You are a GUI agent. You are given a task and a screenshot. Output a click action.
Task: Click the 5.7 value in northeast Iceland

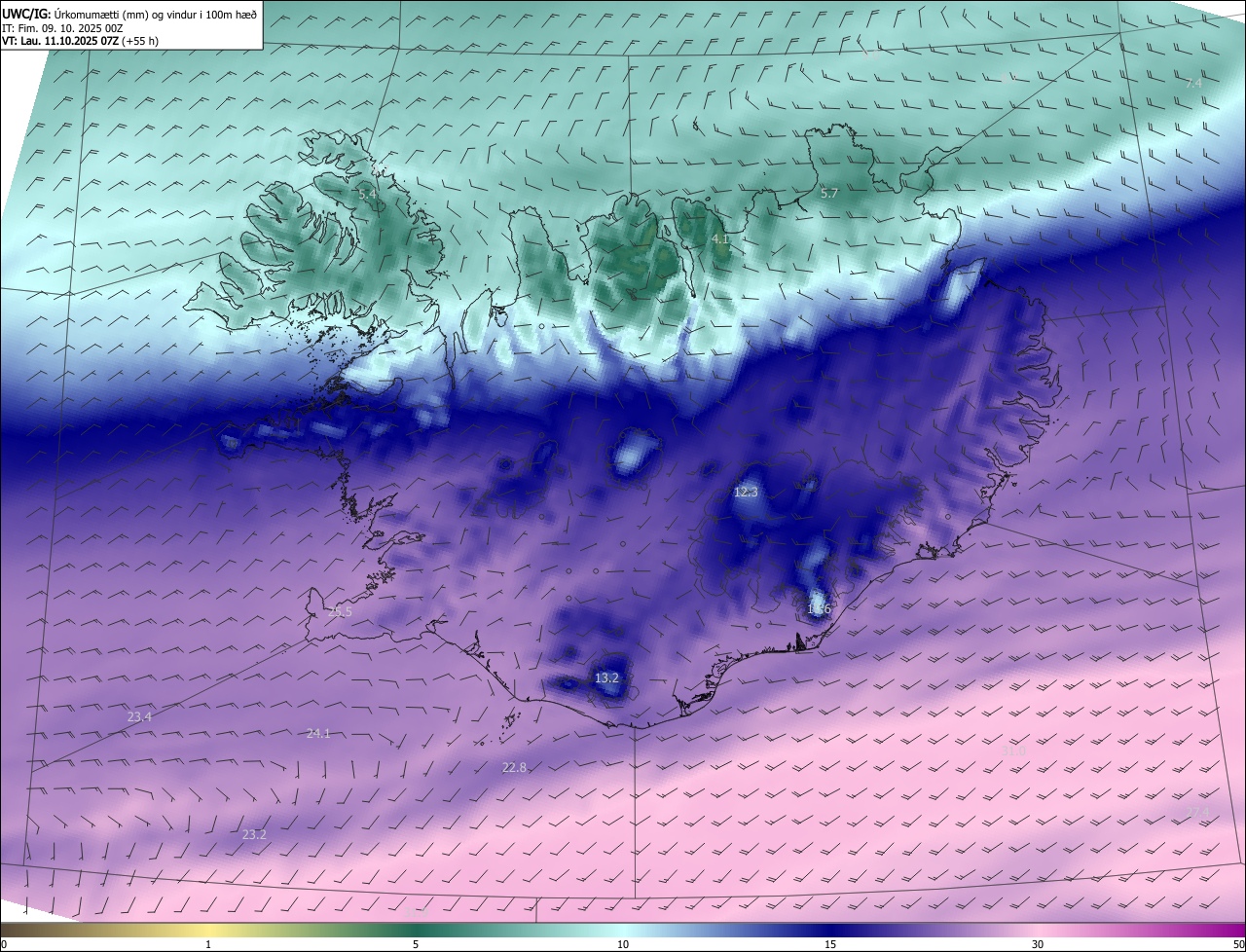pyautogui.click(x=829, y=194)
